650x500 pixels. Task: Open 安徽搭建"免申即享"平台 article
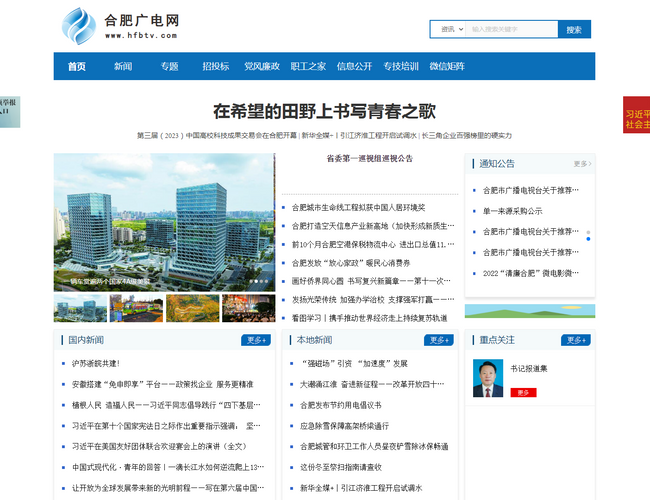[x=162, y=384]
